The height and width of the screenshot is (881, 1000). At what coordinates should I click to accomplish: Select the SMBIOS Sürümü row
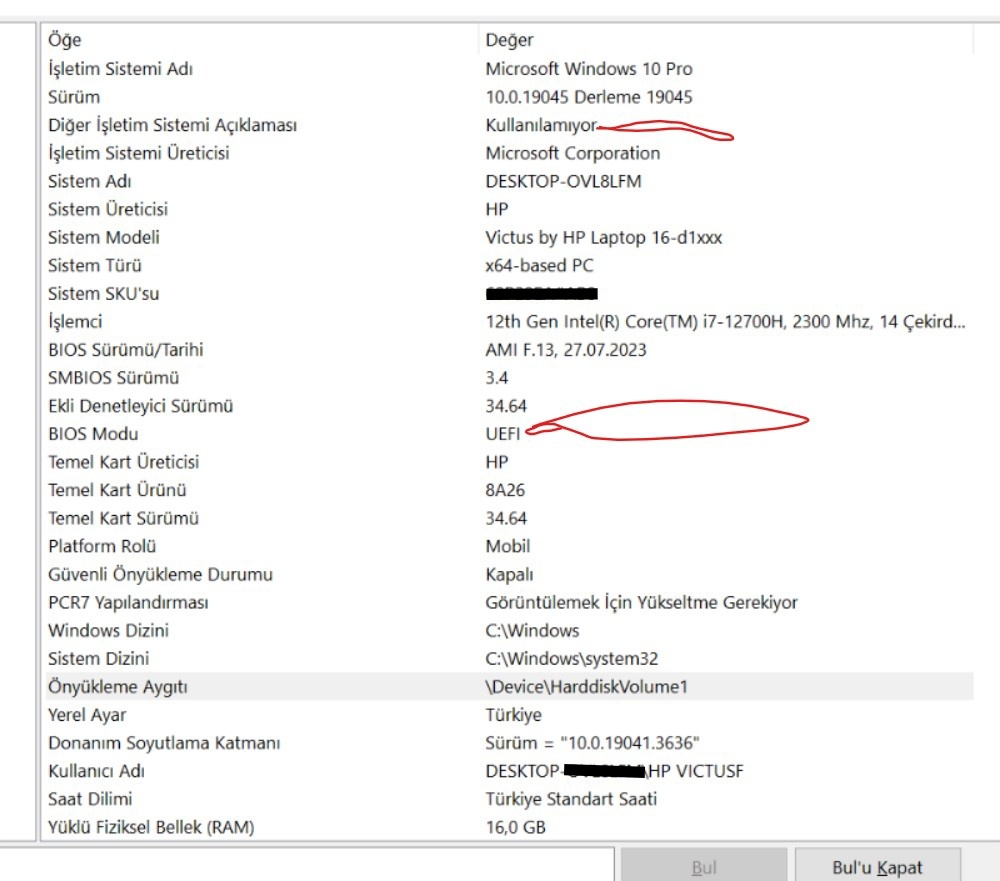(x=114, y=378)
